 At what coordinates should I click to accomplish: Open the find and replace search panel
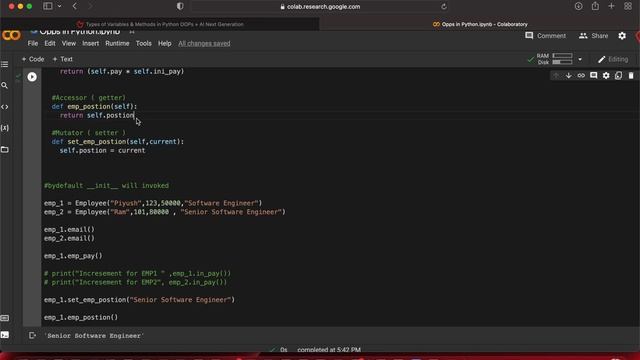tap(5, 86)
